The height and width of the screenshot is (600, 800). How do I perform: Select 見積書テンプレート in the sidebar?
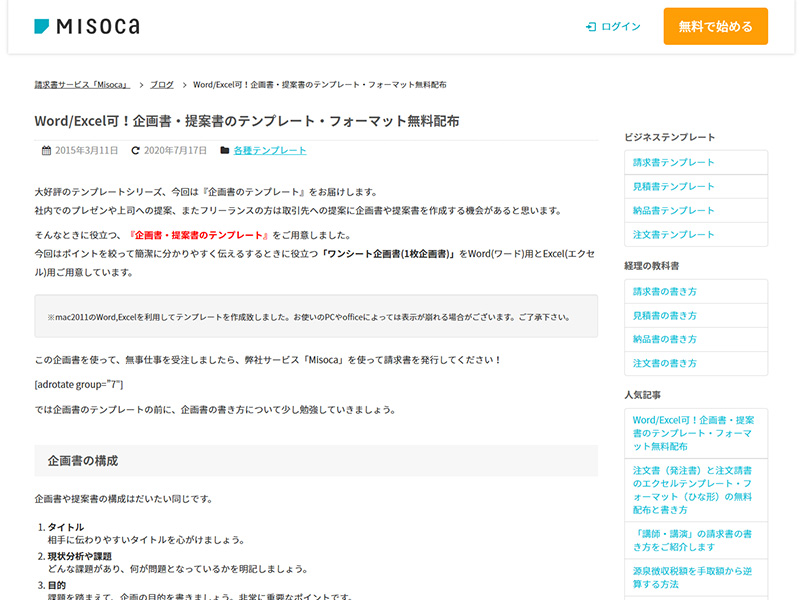click(673, 186)
